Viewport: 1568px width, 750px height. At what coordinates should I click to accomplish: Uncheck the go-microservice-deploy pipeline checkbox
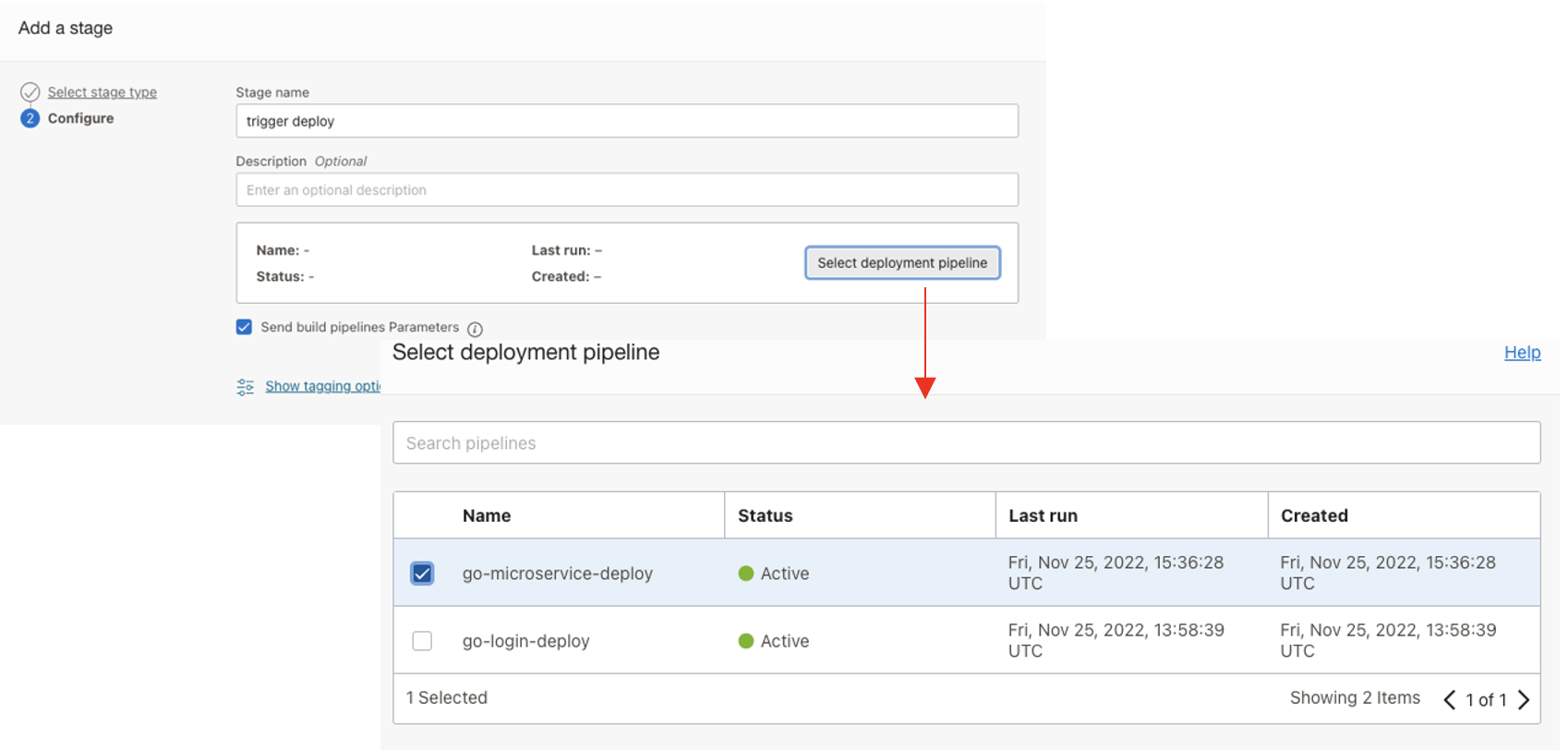pyautogui.click(x=422, y=574)
